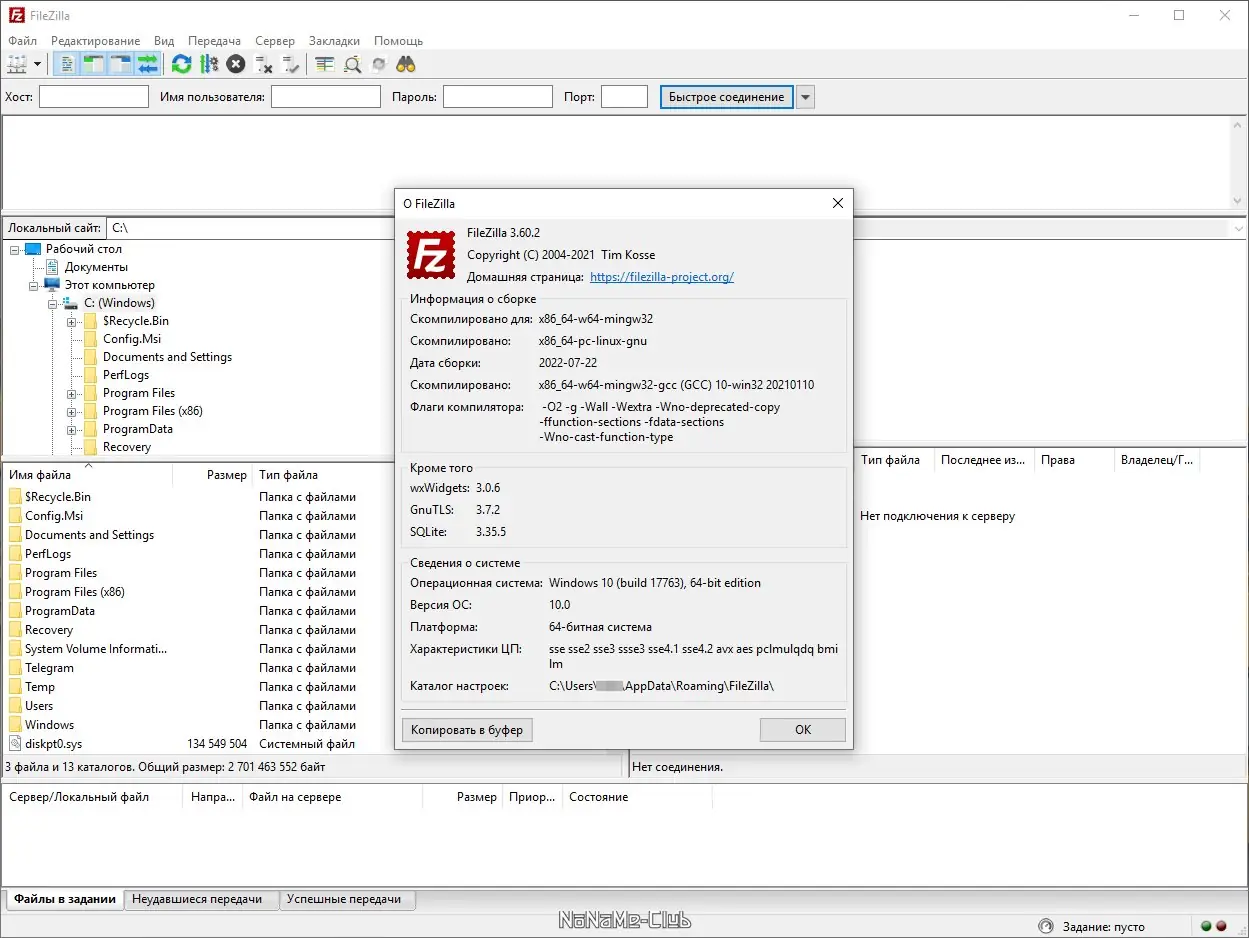The image size is (1249, 938).
Task: Select PerfLogs folder in the local tree
Action: (126, 375)
